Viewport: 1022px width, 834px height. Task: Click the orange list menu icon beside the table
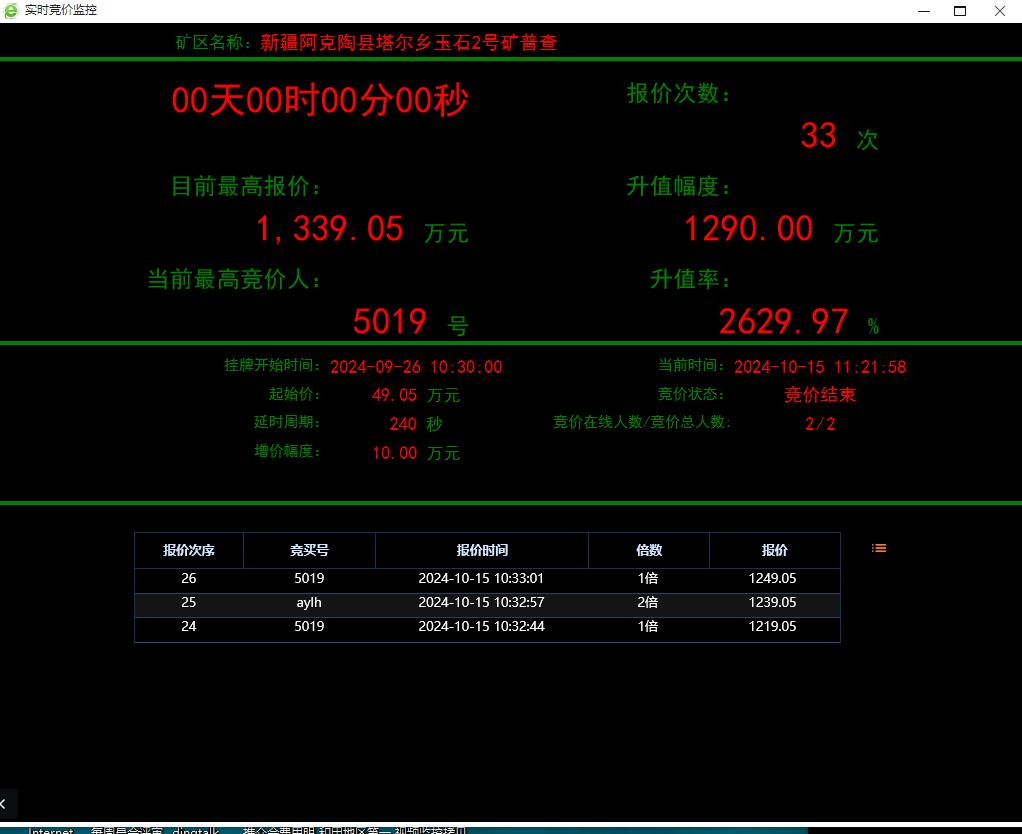tap(879, 548)
